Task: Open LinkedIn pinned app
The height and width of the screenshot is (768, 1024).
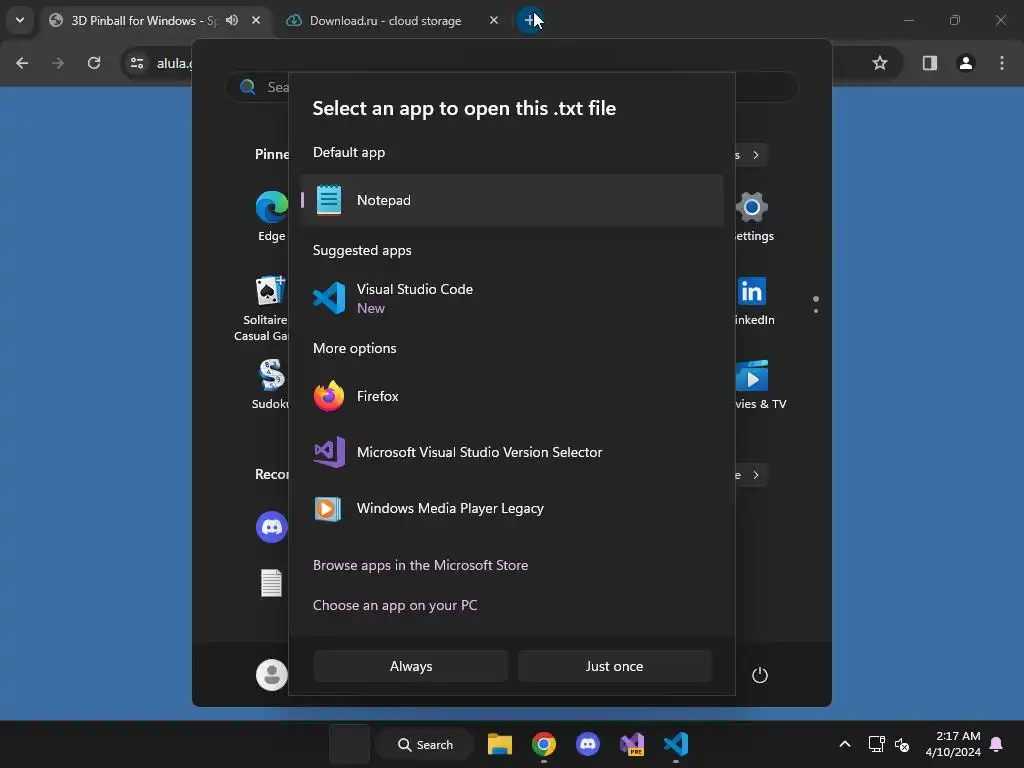Action: [x=752, y=300]
